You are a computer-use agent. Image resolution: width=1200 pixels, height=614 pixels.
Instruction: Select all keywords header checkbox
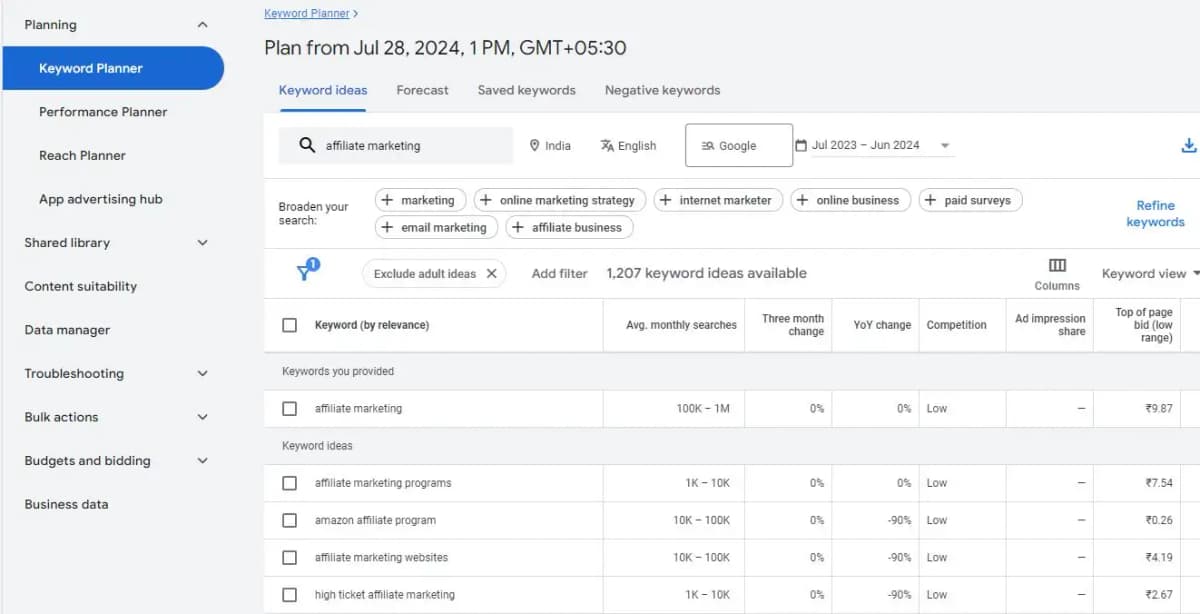pyautogui.click(x=290, y=325)
